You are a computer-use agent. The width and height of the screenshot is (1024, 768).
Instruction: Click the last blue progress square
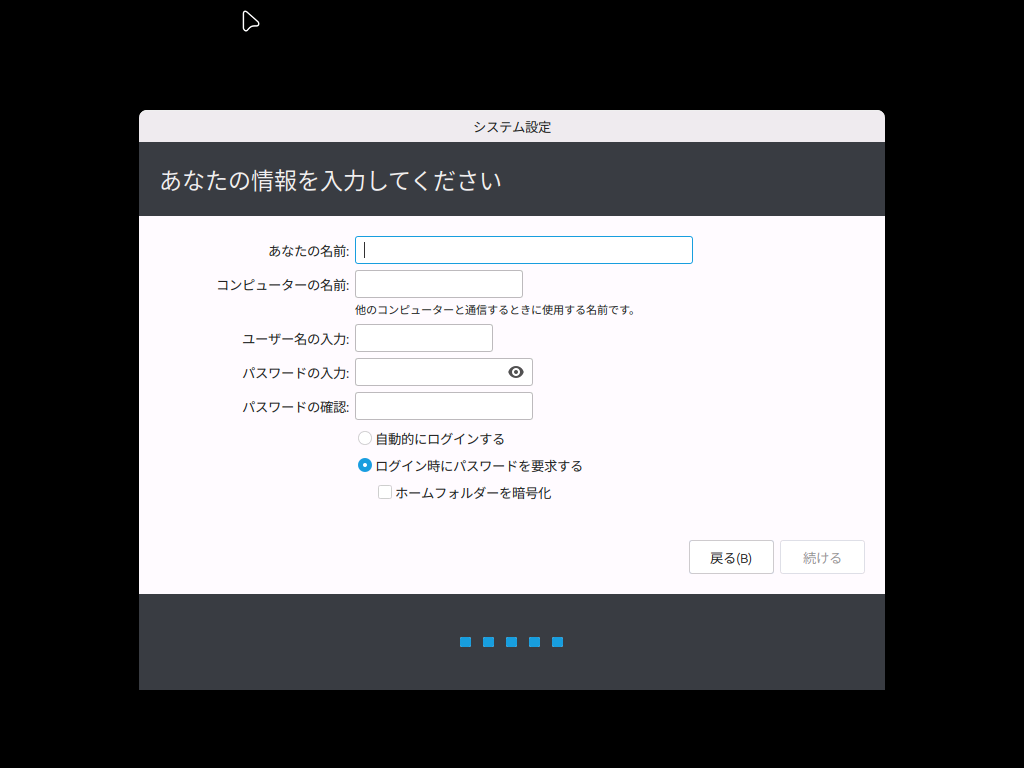[x=559, y=642]
